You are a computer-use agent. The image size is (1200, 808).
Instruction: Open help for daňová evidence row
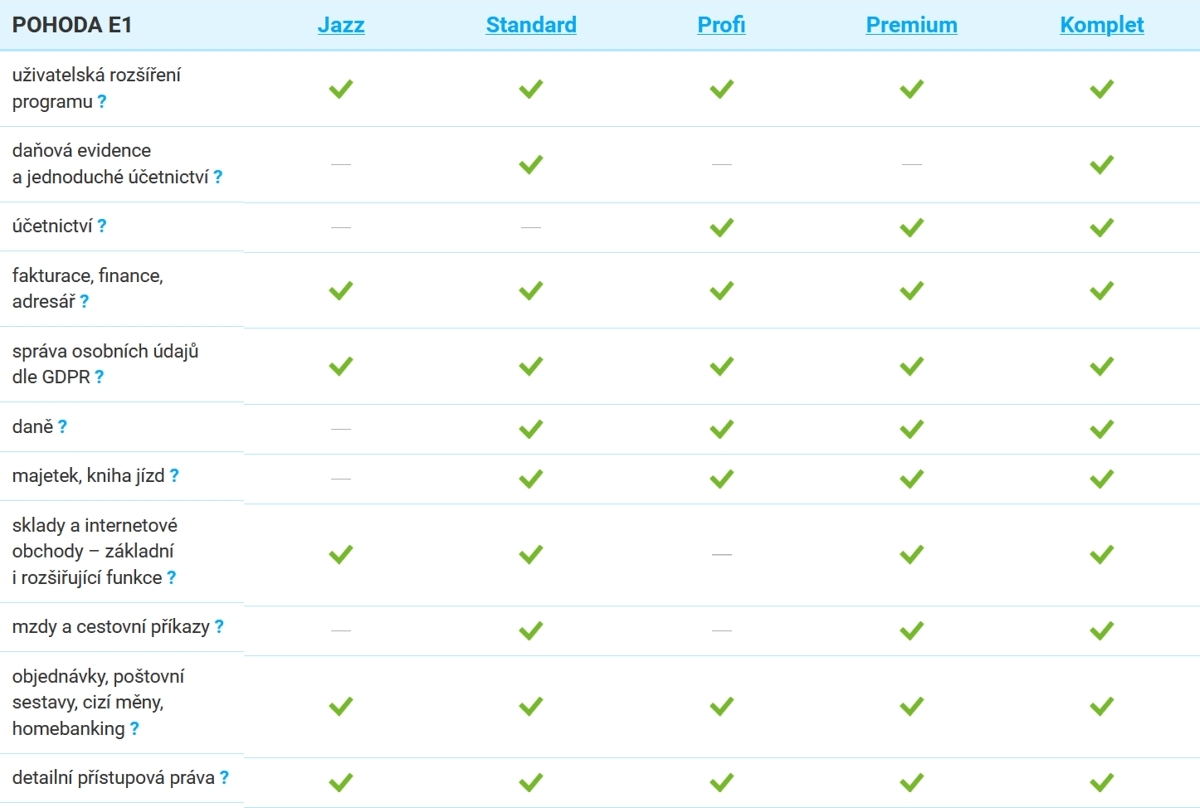(217, 178)
